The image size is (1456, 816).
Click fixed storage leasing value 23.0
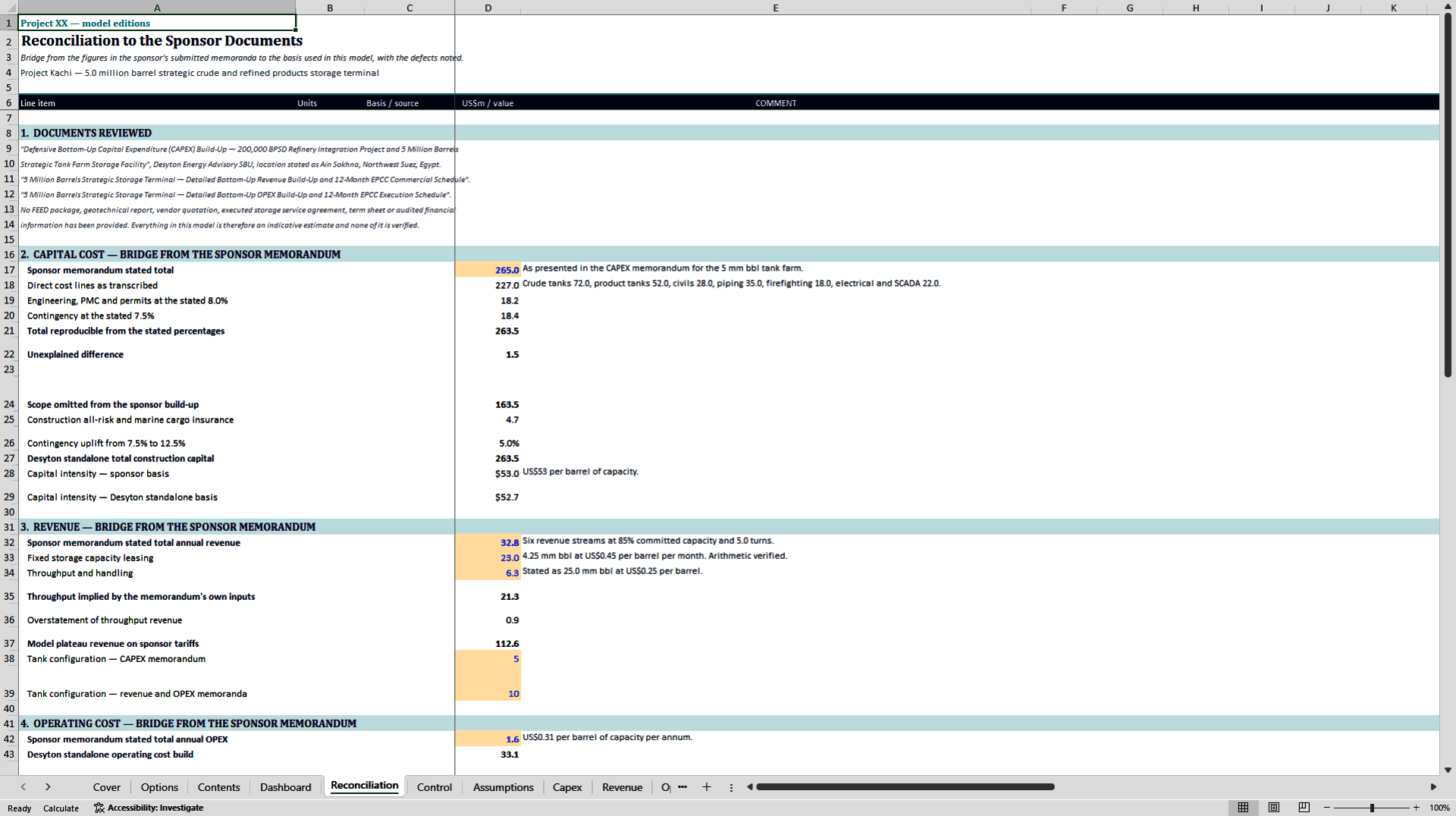[488, 557]
